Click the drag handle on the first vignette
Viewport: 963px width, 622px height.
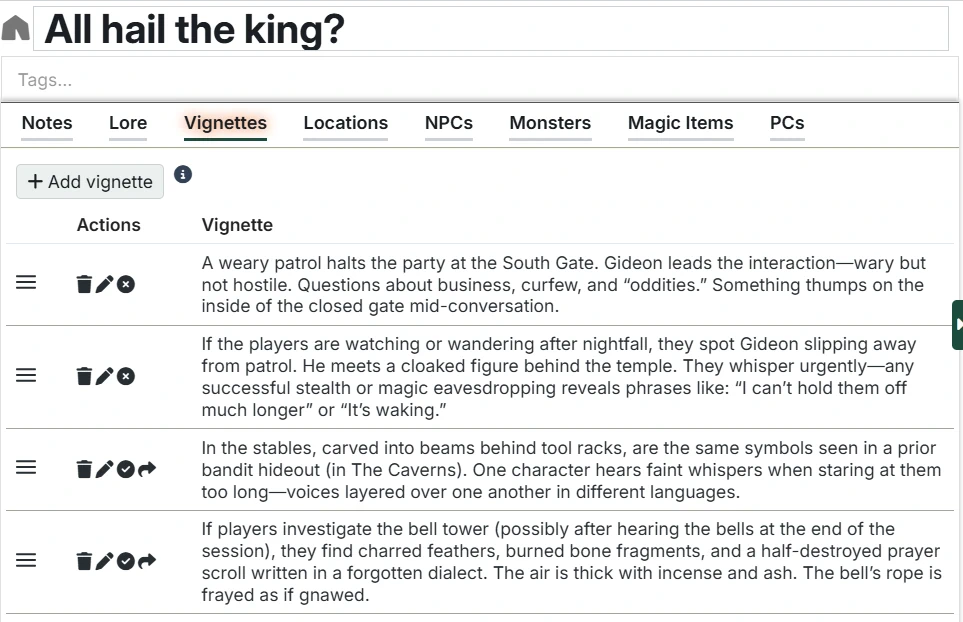click(25, 283)
